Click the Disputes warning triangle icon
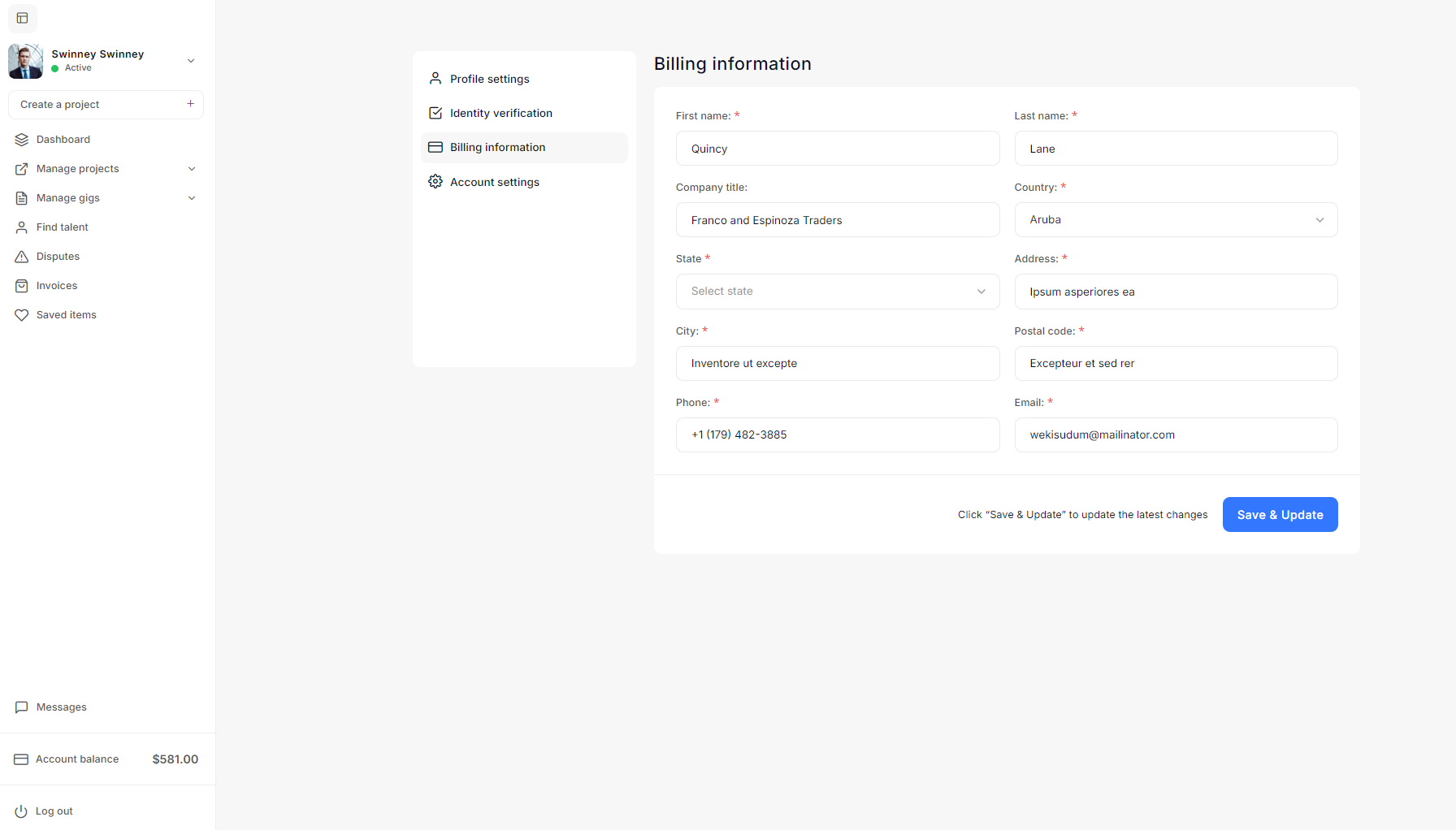 point(22,257)
